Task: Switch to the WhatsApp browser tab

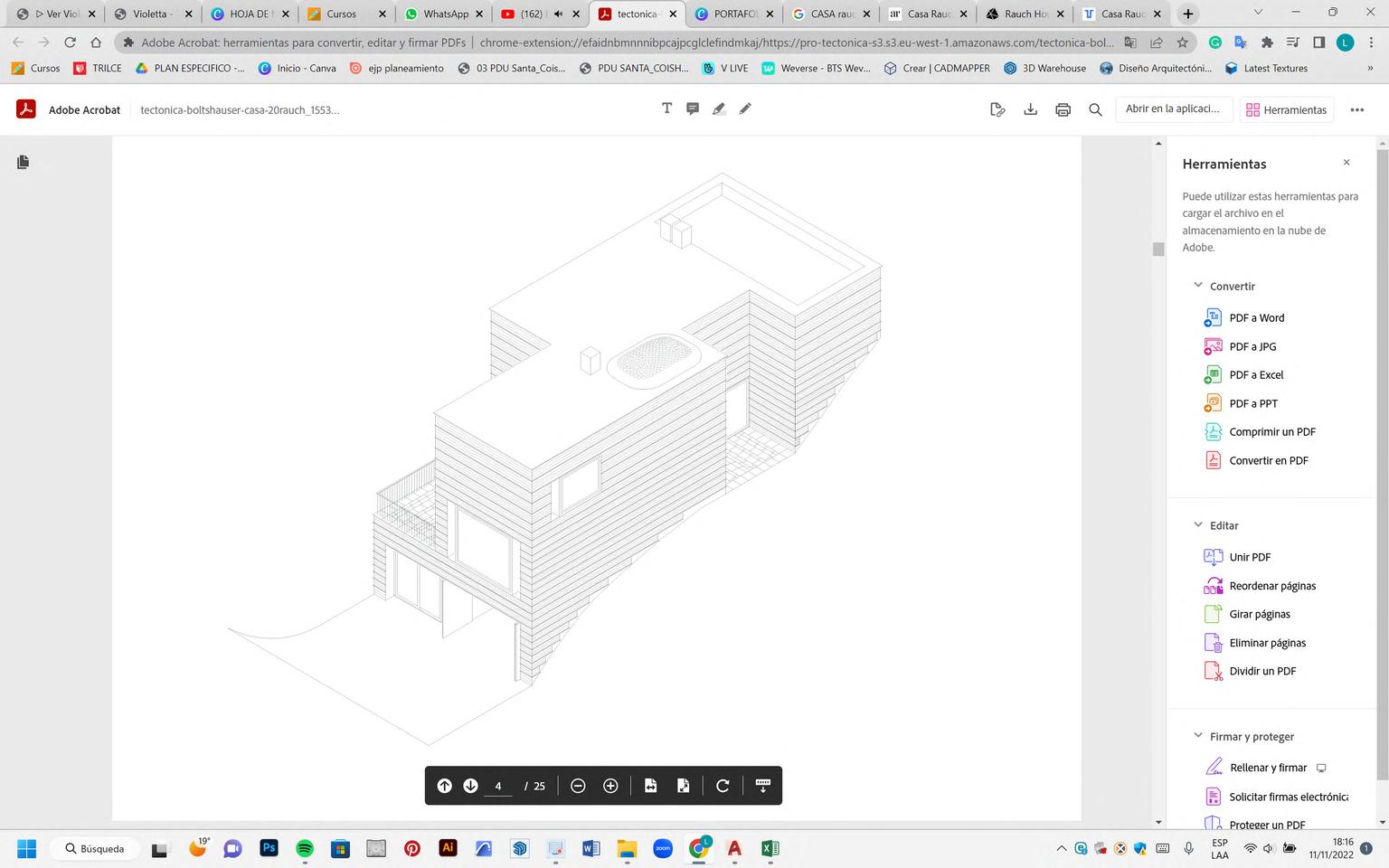Action: tap(443, 14)
